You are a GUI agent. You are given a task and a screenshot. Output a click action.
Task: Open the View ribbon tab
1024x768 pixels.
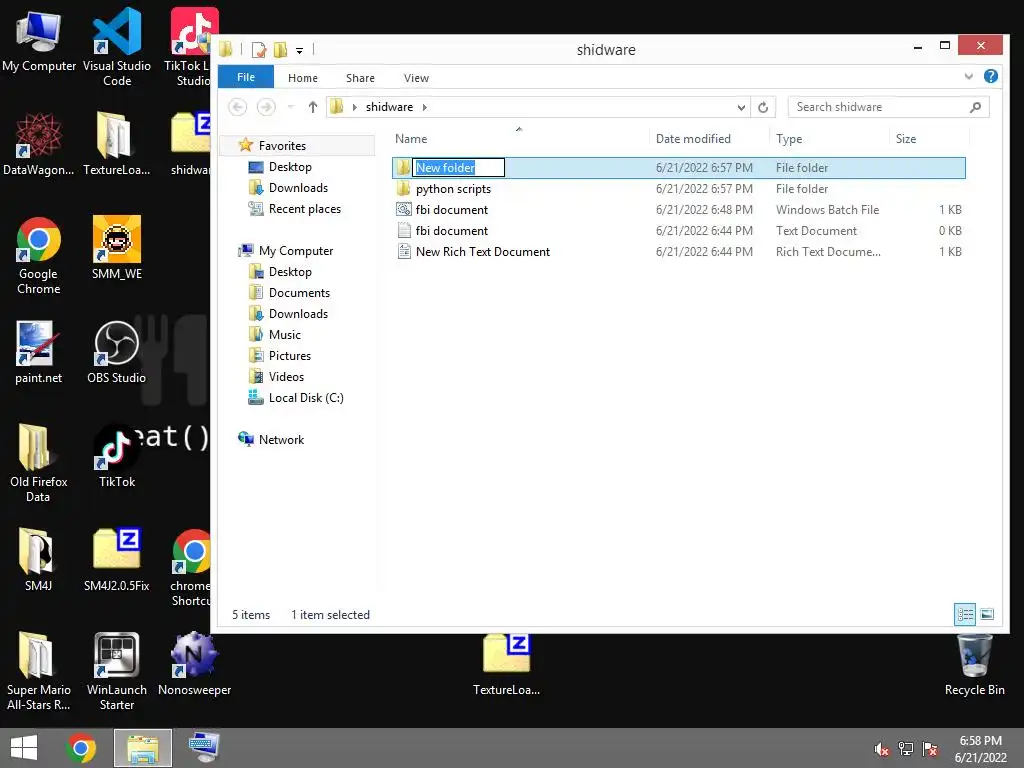pos(416,78)
